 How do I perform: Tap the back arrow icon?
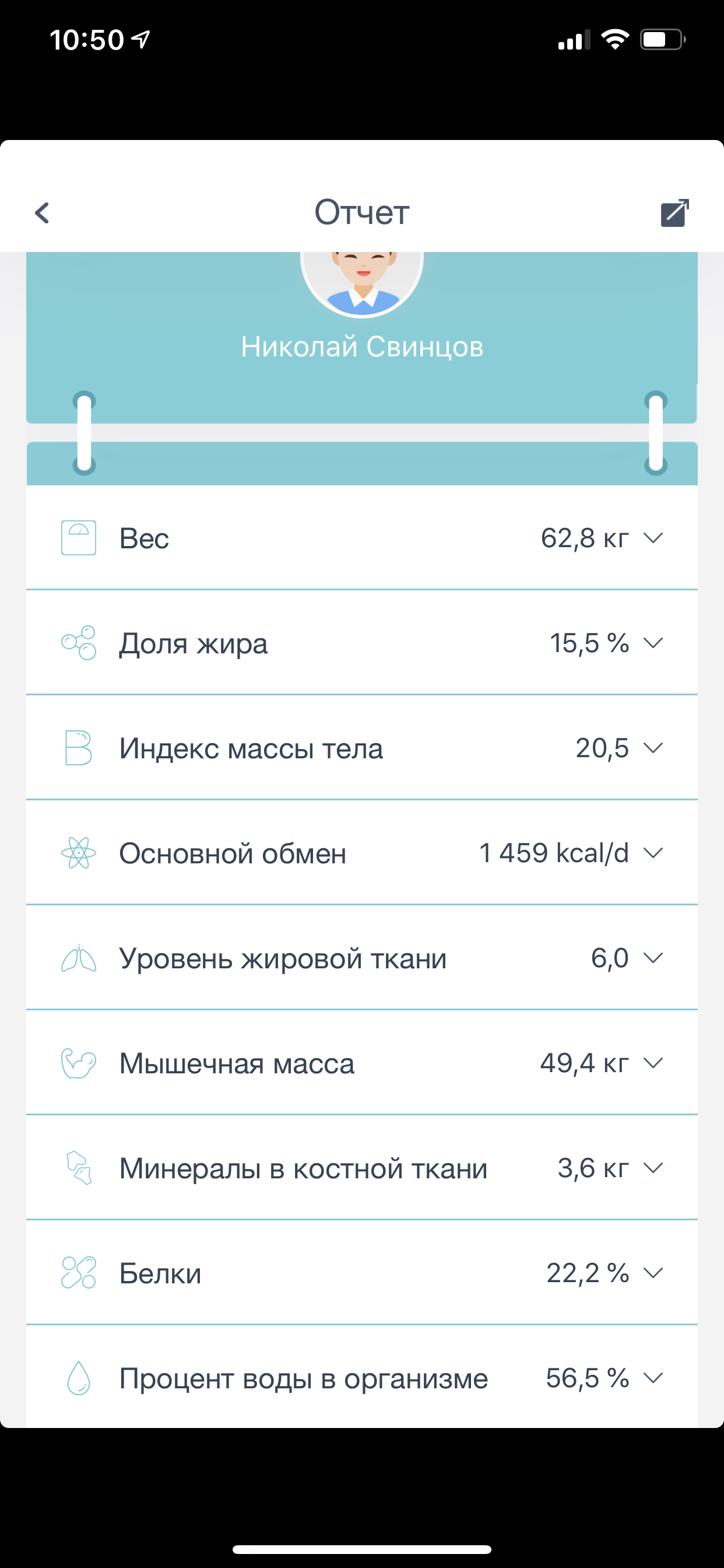click(x=42, y=213)
